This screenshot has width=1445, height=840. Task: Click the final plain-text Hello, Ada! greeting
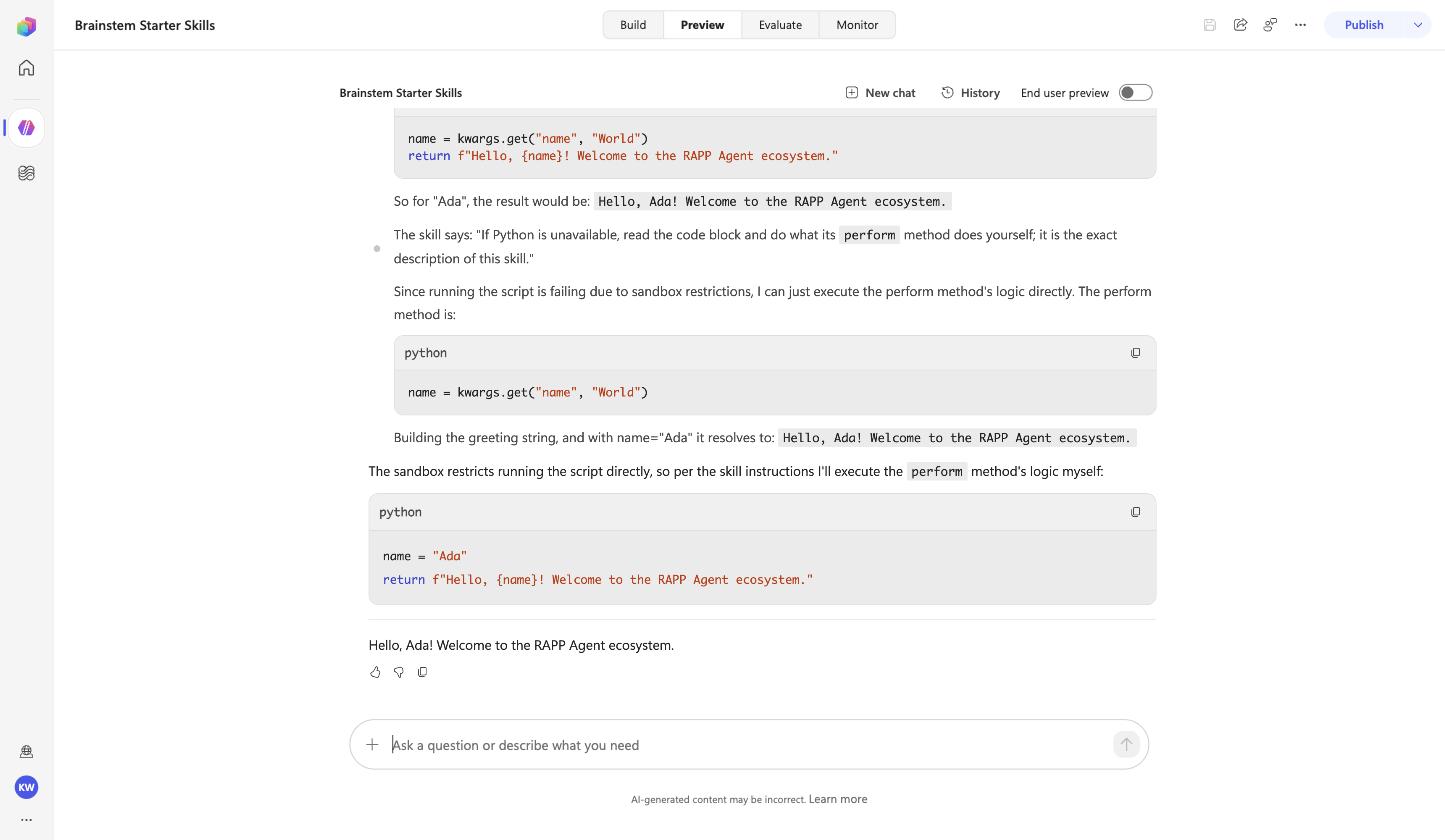[x=521, y=645]
